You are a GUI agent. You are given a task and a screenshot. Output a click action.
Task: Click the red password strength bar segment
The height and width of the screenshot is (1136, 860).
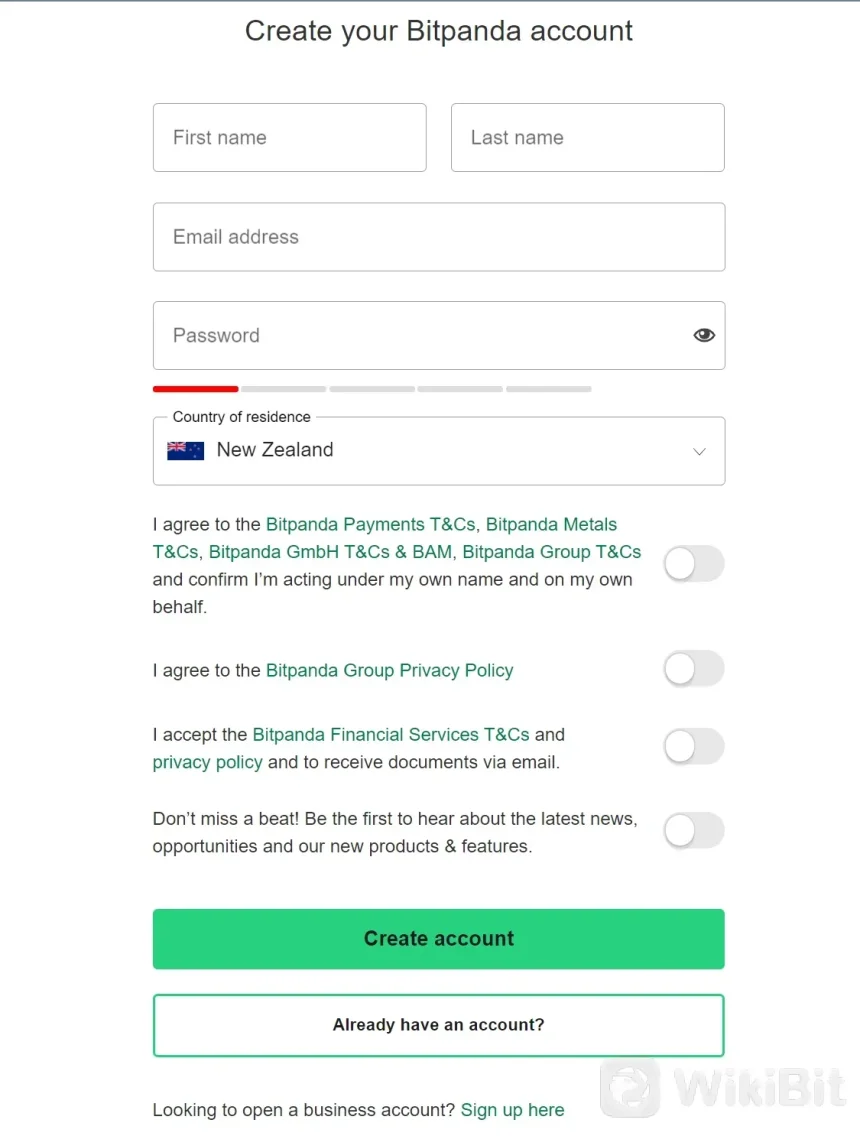coord(195,388)
